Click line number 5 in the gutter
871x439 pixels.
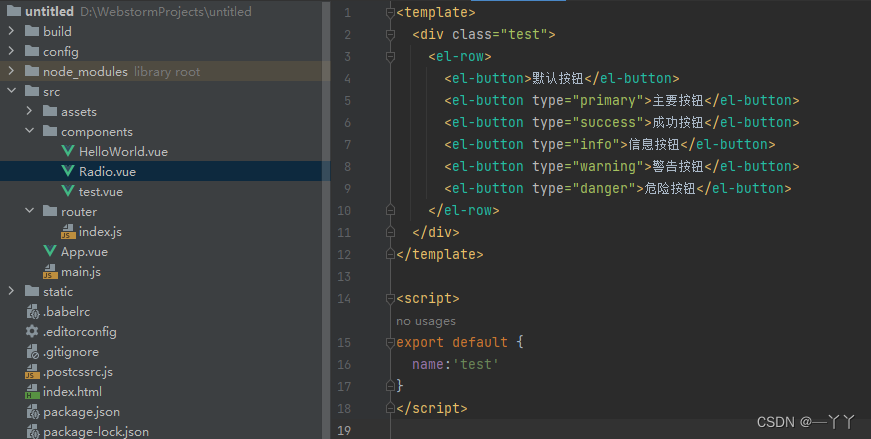pos(347,101)
